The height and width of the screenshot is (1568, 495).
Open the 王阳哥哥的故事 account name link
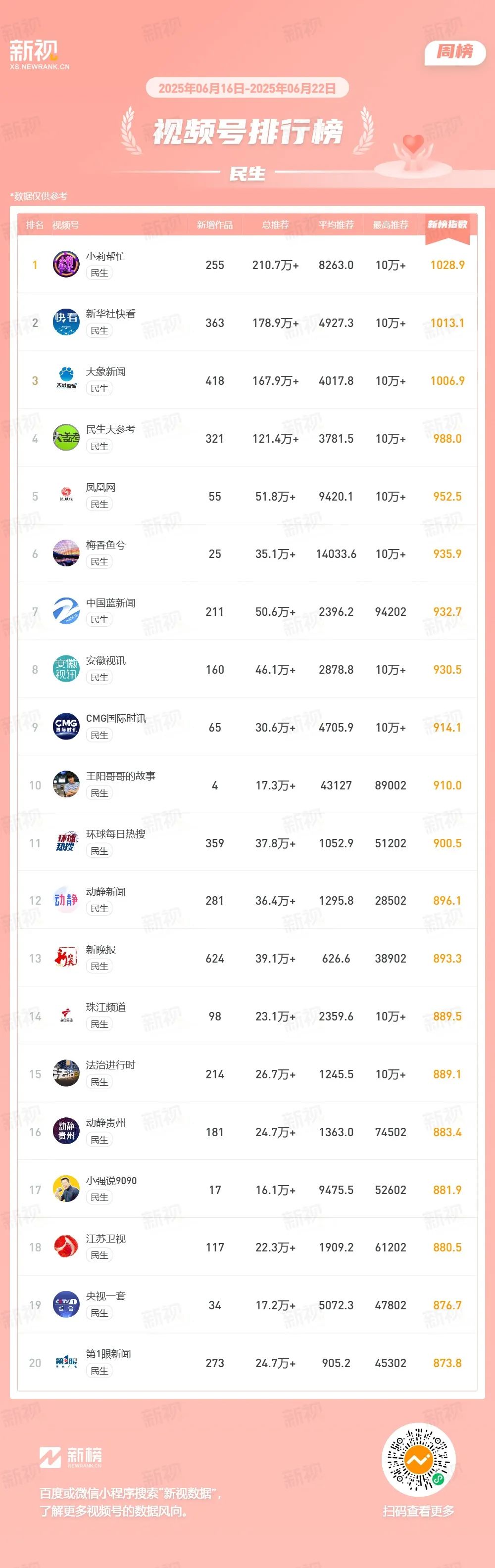(x=121, y=776)
